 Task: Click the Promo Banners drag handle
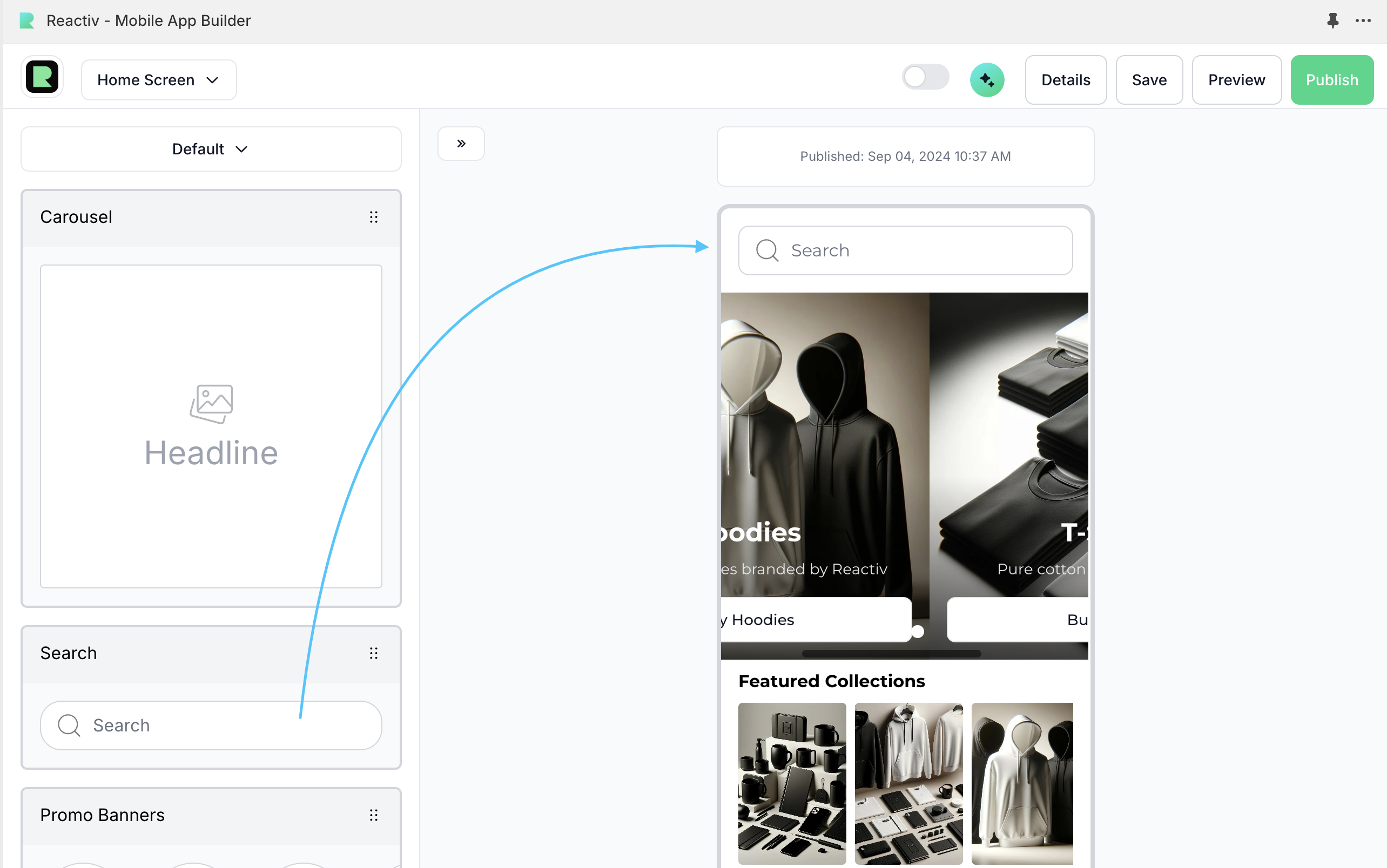[373, 815]
